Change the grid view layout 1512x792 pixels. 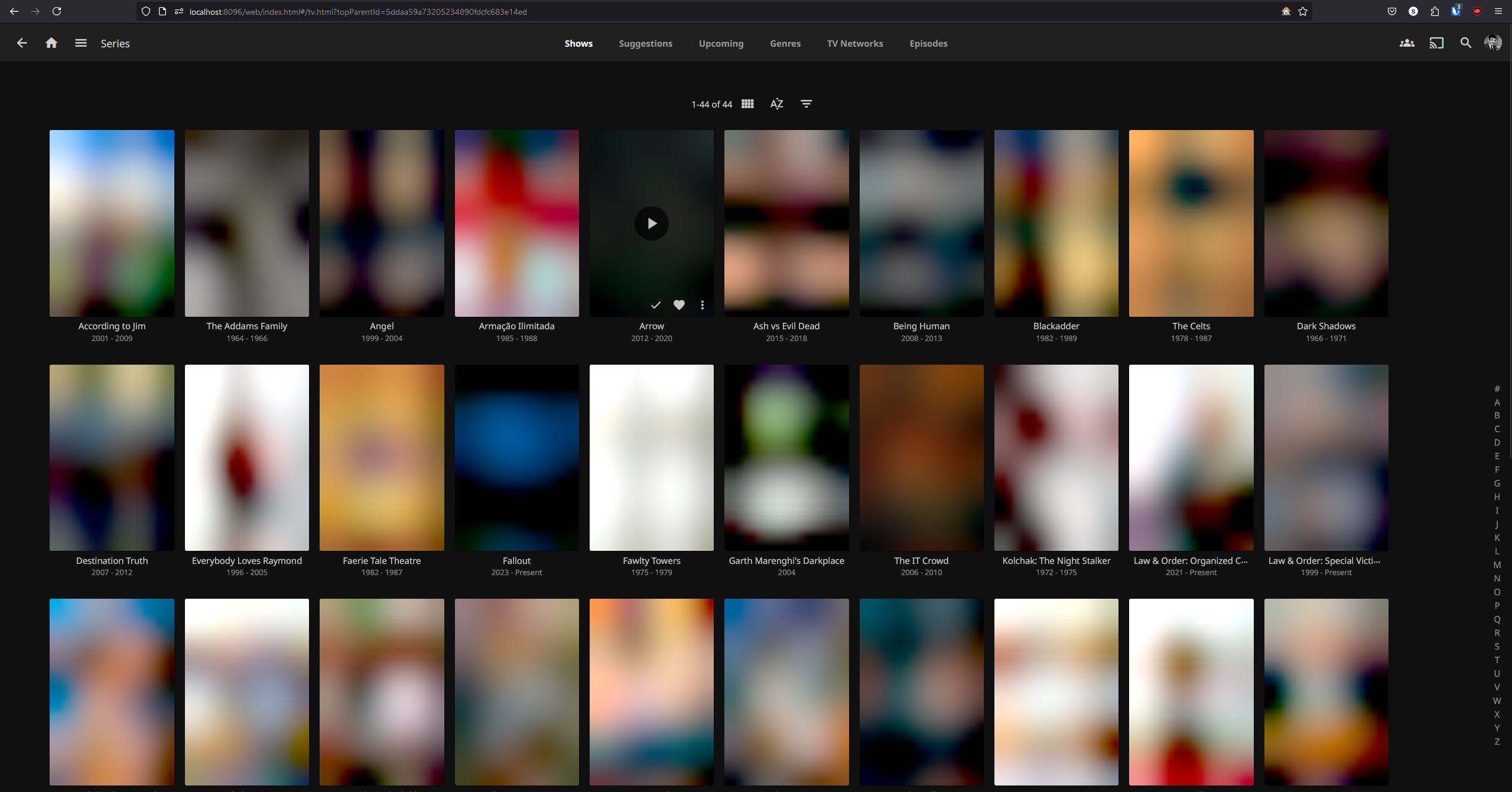pos(747,104)
